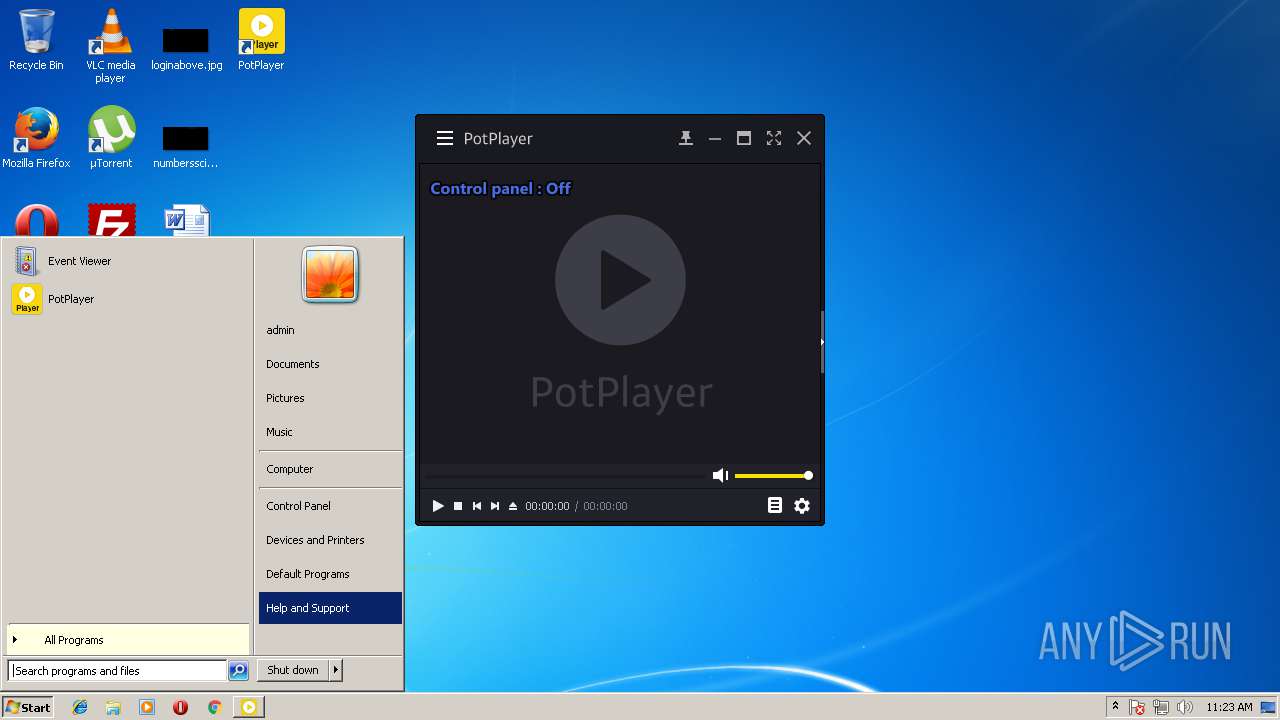The height and width of the screenshot is (720, 1280).
Task: Open Help and Support
Action: point(330,608)
